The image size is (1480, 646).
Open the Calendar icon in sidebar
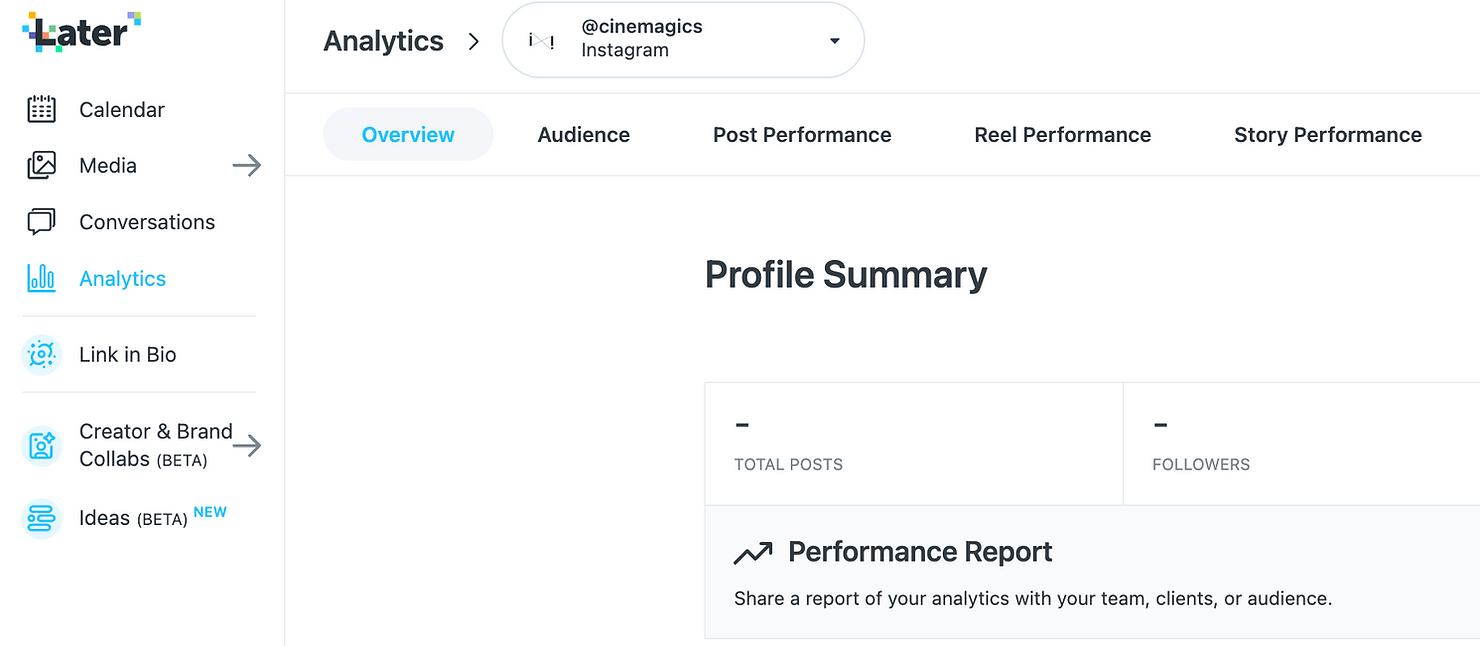click(x=41, y=110)
